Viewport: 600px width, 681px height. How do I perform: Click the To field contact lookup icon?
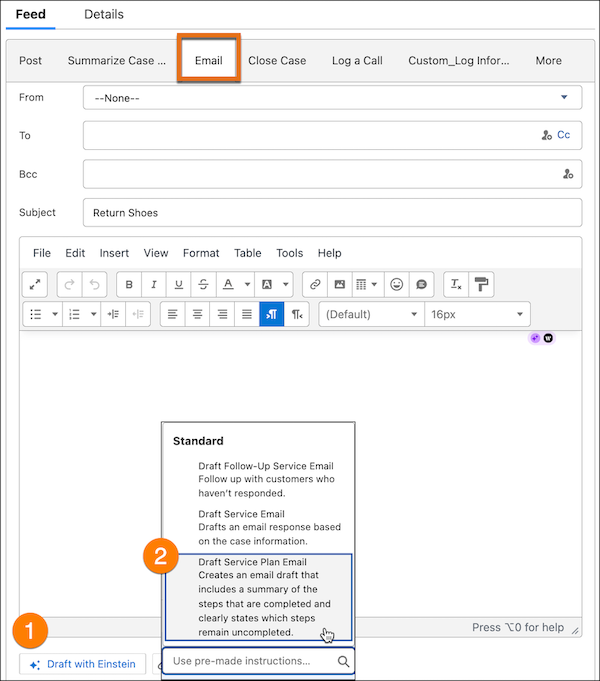547,135
